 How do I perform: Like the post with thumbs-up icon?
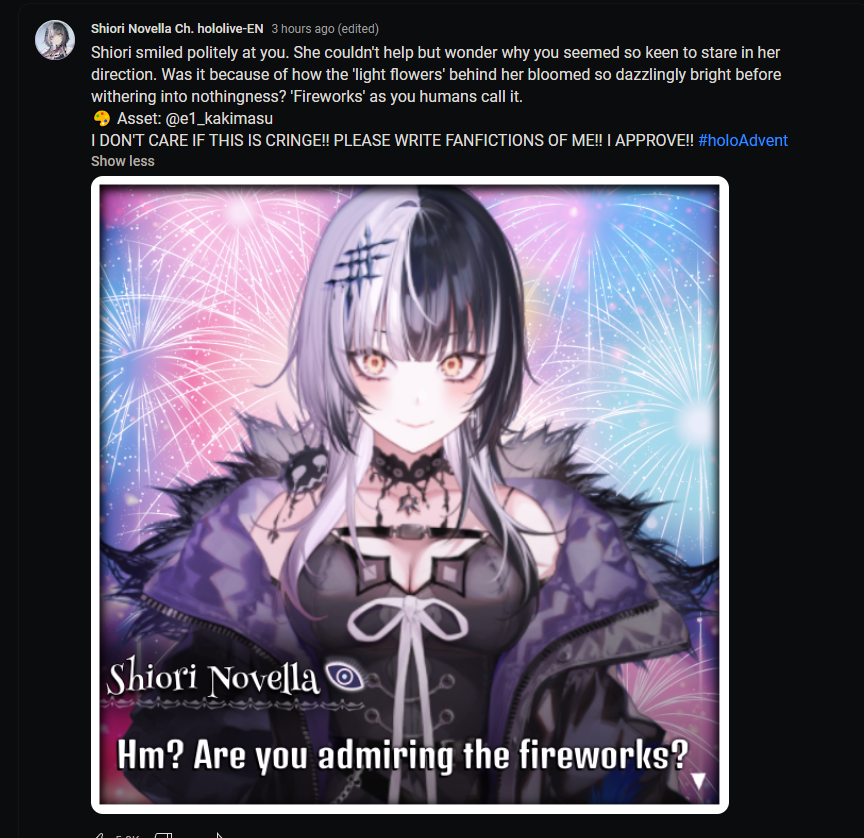(98, 835)
